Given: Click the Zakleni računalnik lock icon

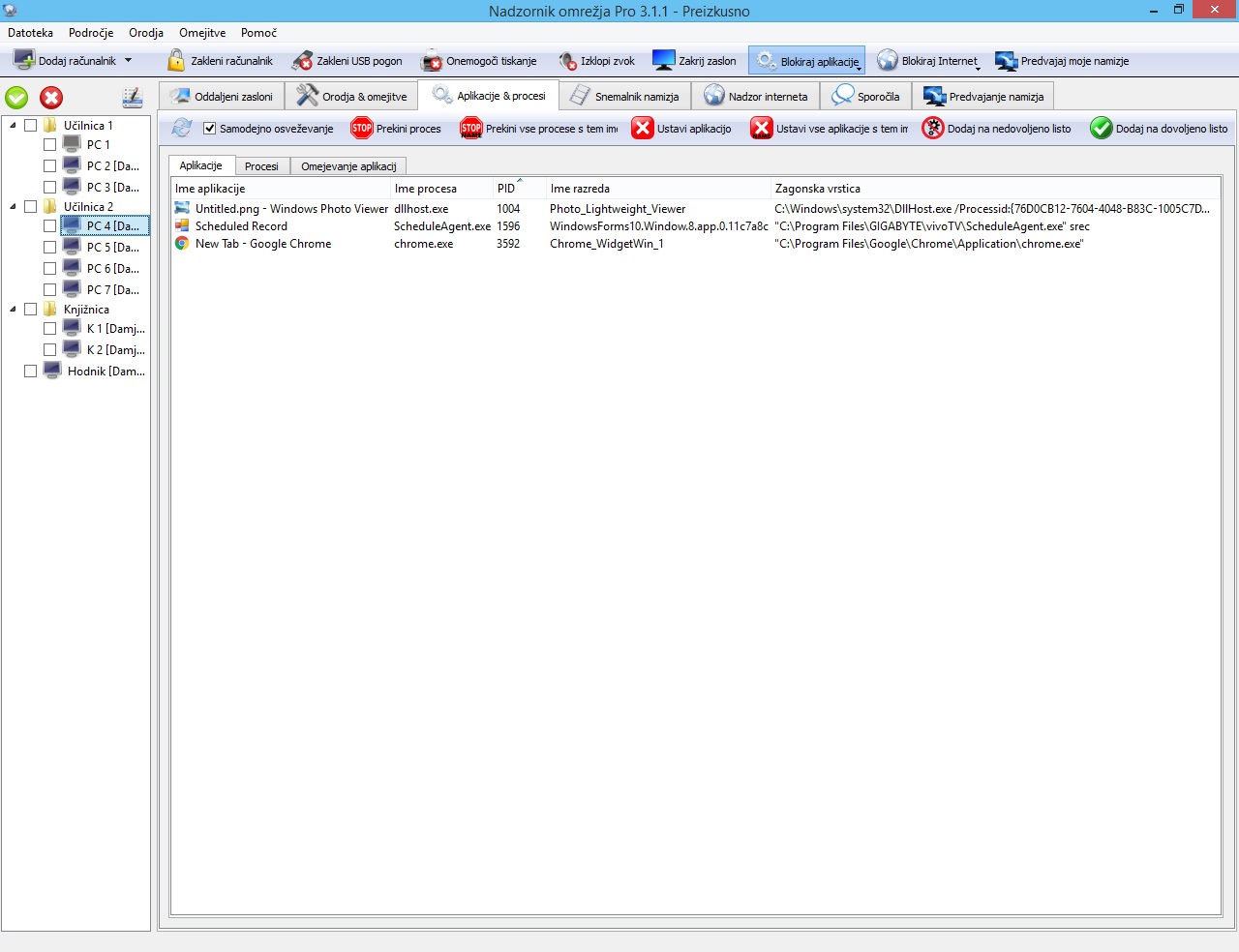Looking at the screenshot, I should (x=176, y=61).
